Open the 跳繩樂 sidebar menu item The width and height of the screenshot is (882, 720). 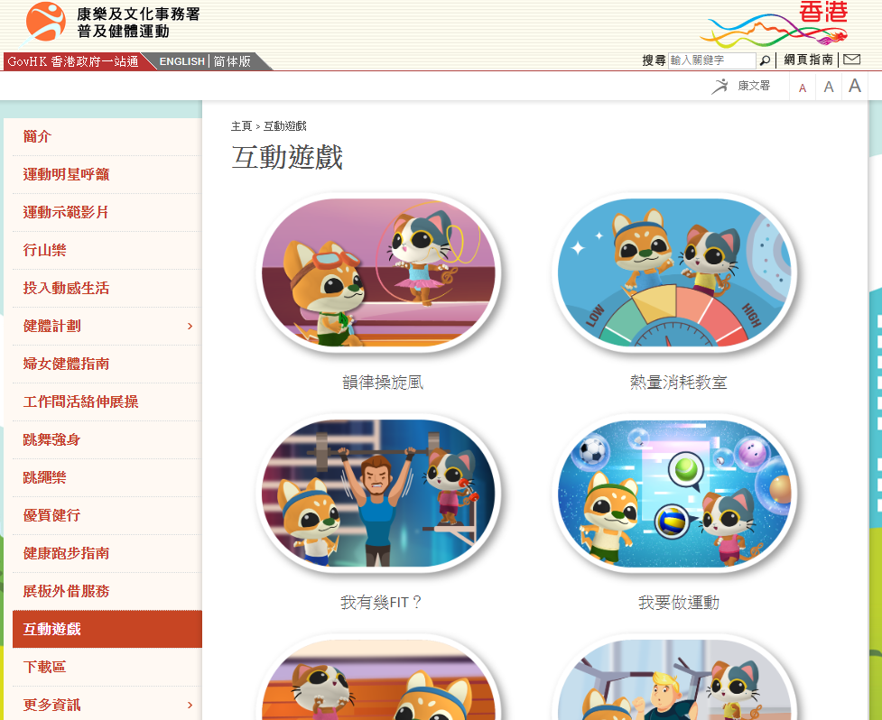coord(107,478)
